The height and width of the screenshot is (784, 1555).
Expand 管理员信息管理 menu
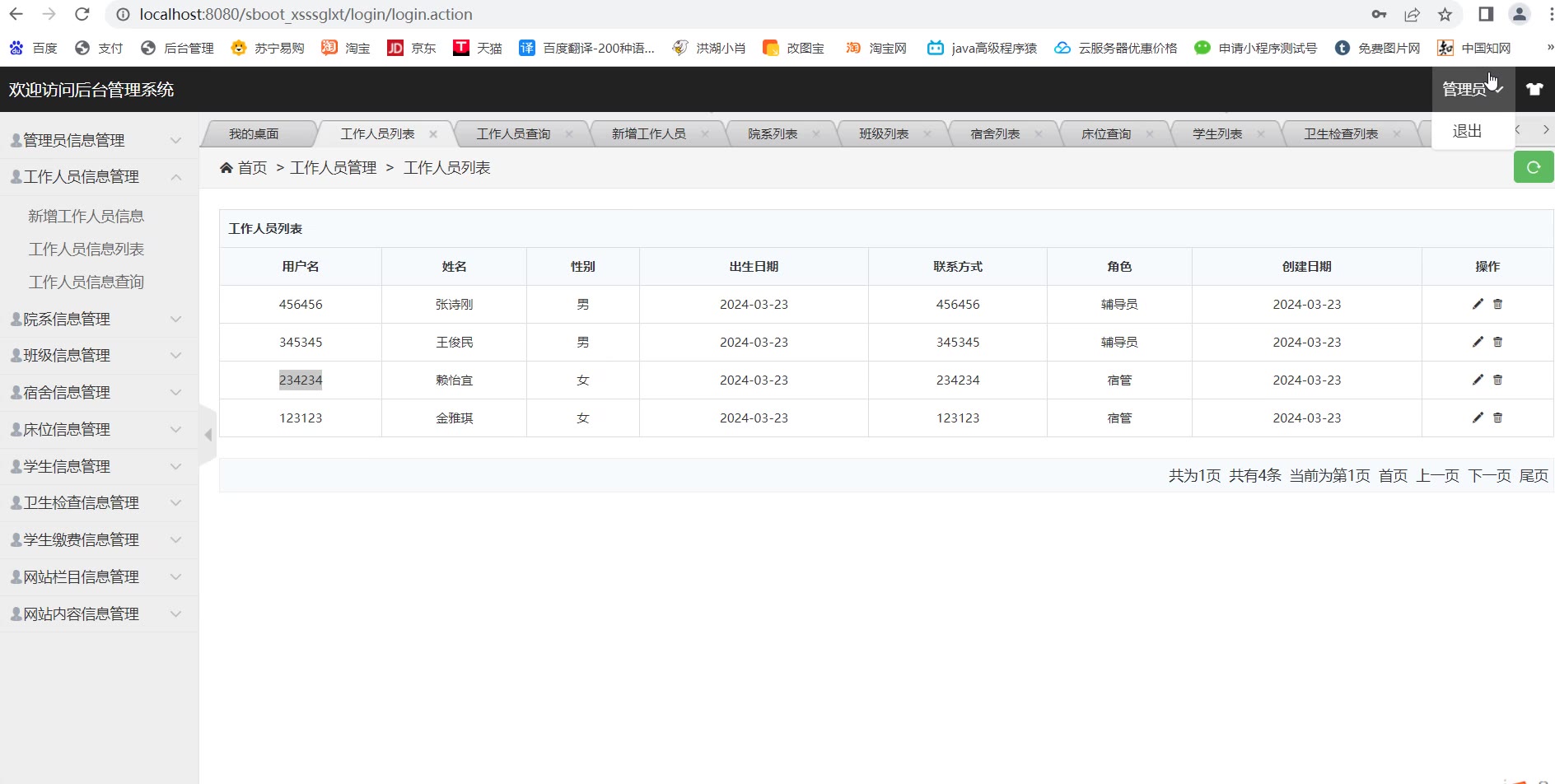click(99, 140)
